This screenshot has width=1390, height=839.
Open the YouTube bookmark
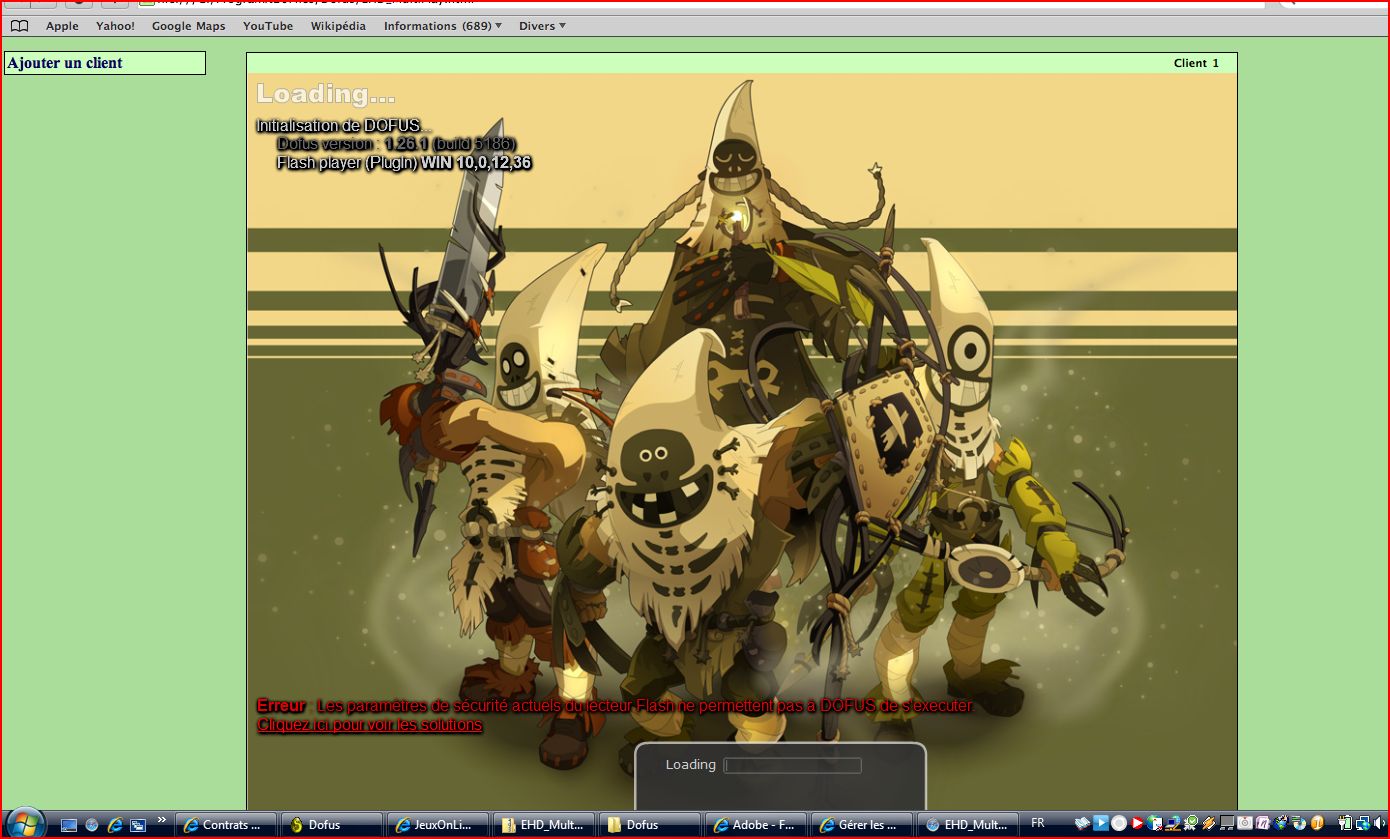click(268, 26)
